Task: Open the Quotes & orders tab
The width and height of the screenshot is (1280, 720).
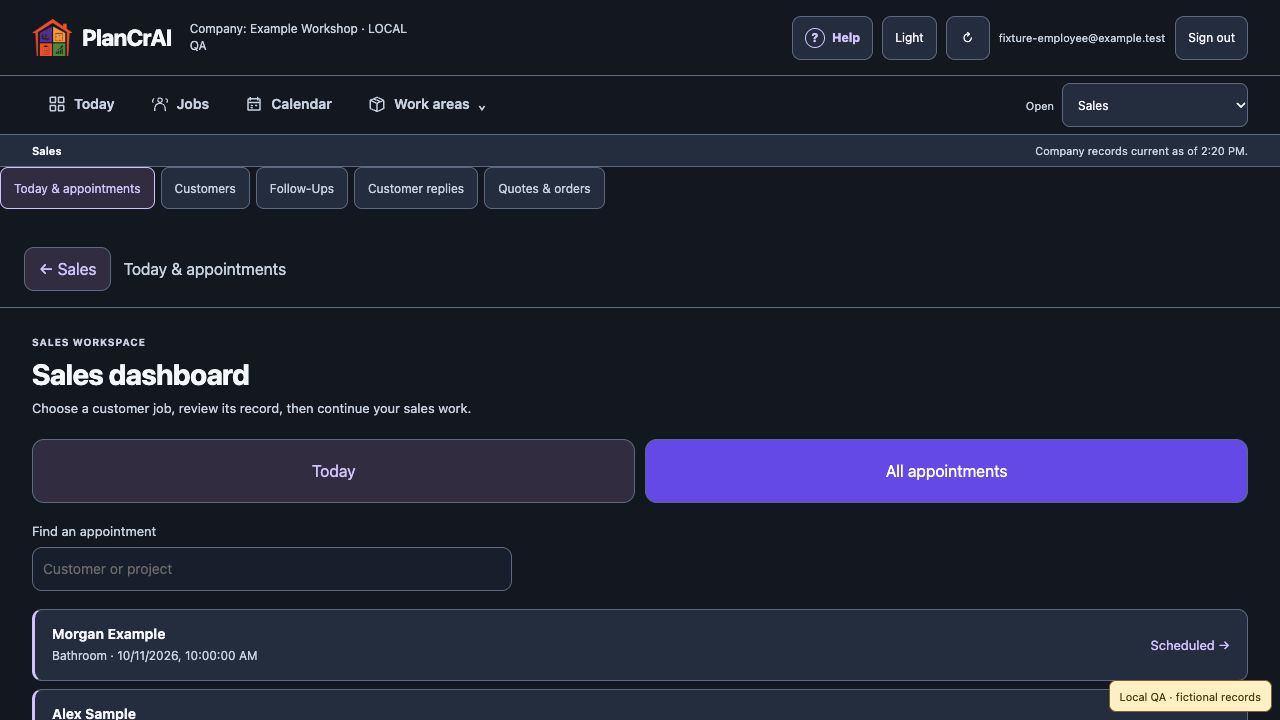Action: pyautogui.click(x=544, y=188)
